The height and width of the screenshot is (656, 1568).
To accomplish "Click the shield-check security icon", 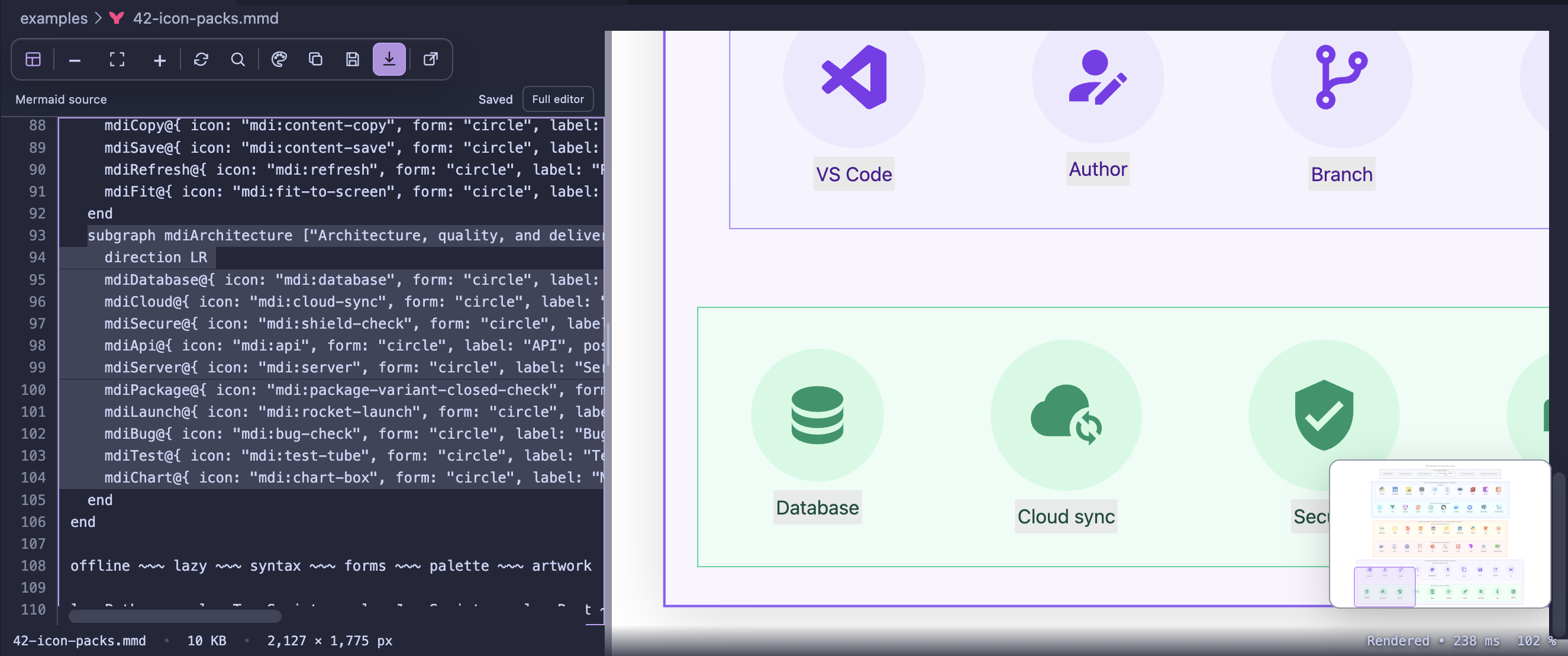I will (1323, 415).
